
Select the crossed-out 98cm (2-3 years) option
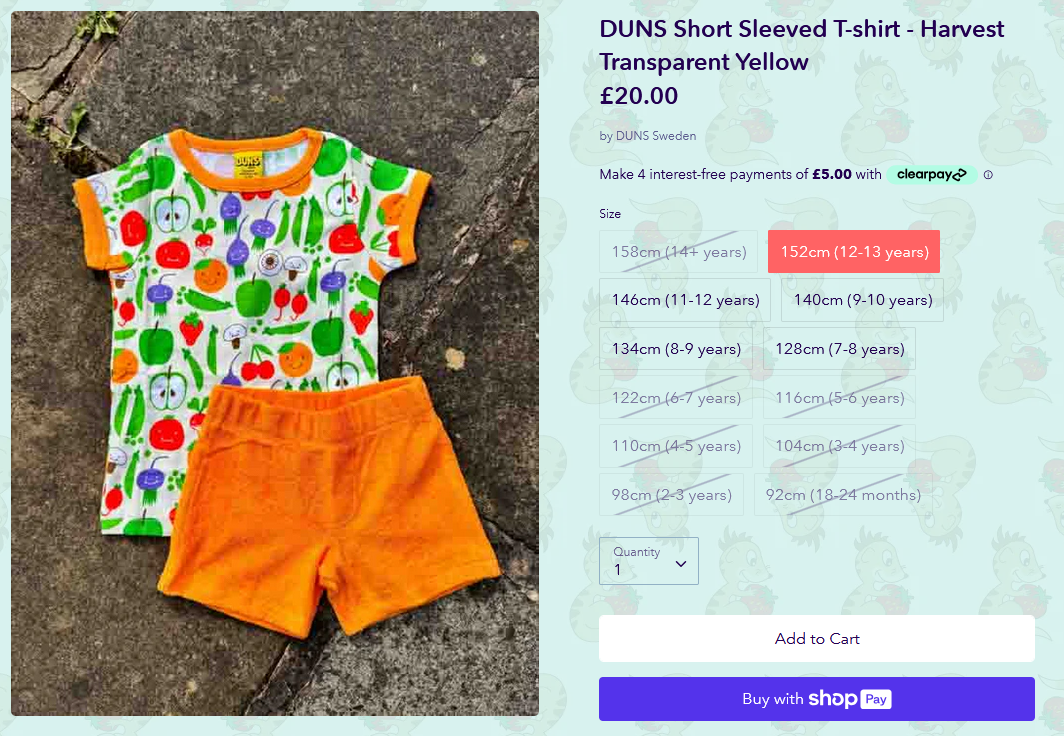(x=671, y=495)
